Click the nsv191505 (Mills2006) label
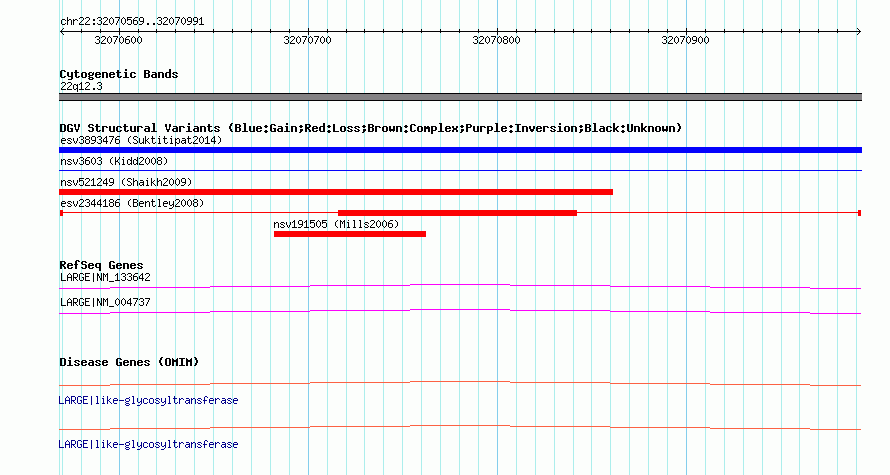This screenshot has width=890, height=475. pos(336,224)
